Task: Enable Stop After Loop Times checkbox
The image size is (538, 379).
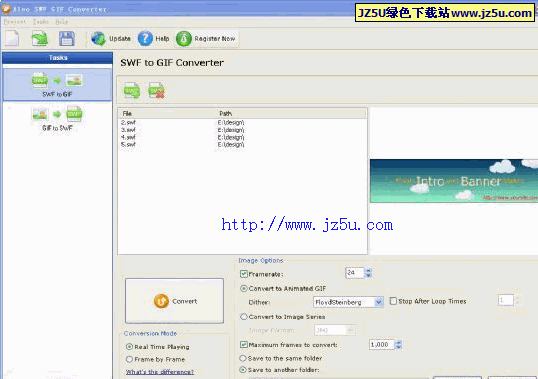Action: coord(393,301)
